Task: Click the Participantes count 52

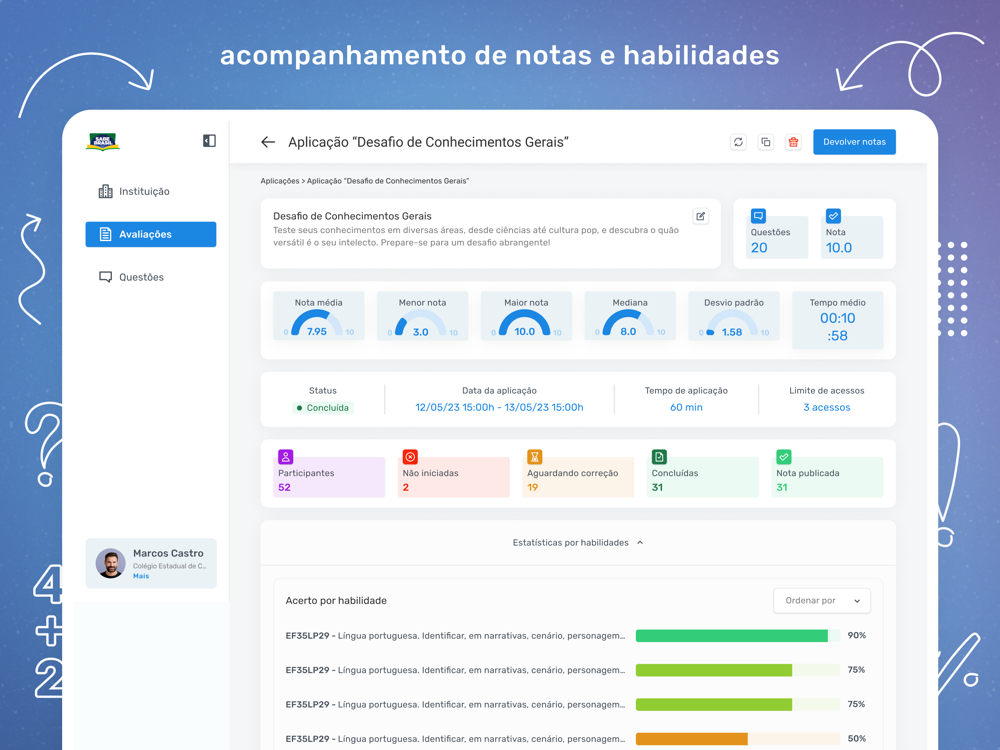Action: pyautogui.click(x=284, y=487)
